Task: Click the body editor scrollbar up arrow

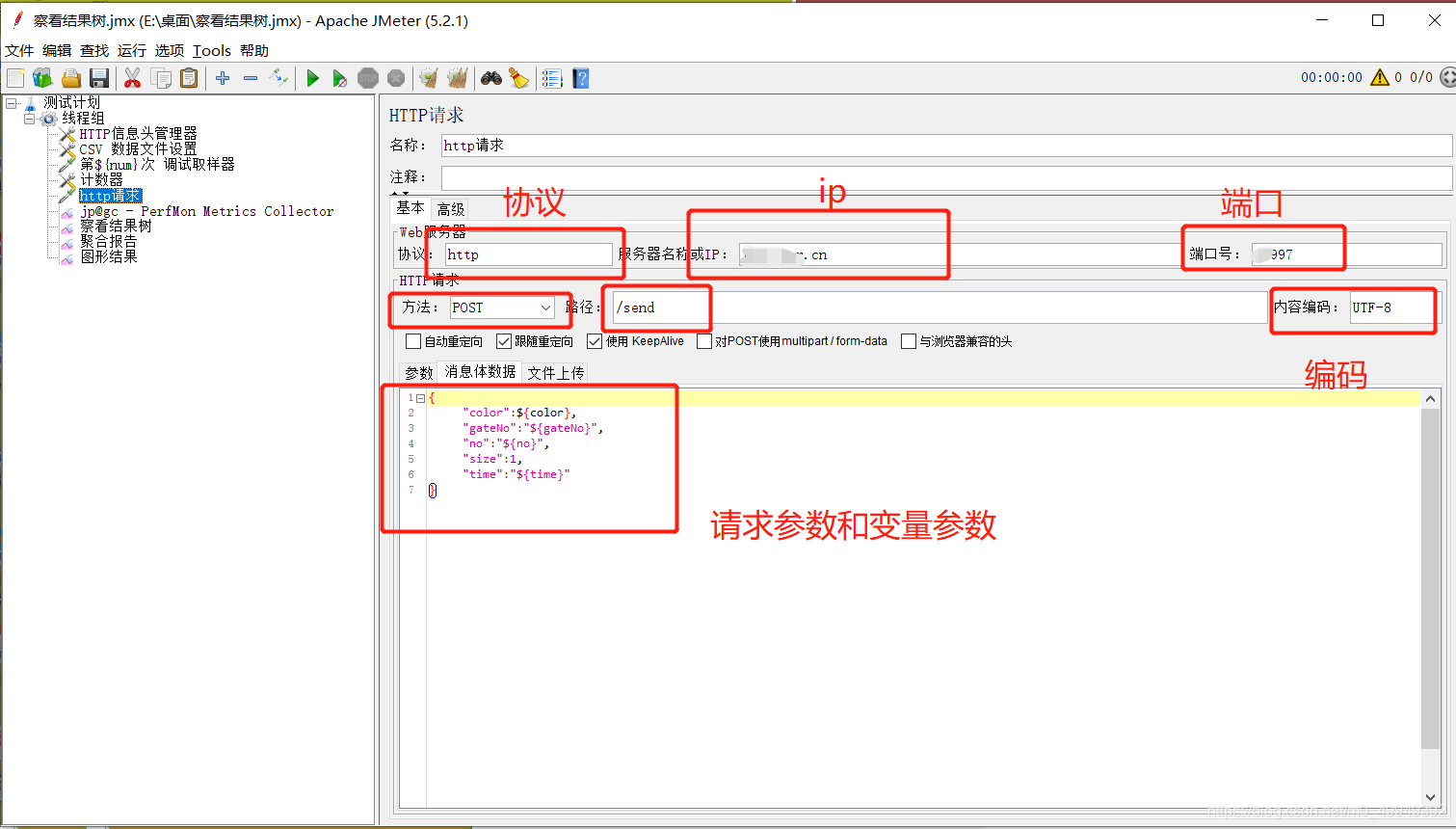Action: [1430, 398]
